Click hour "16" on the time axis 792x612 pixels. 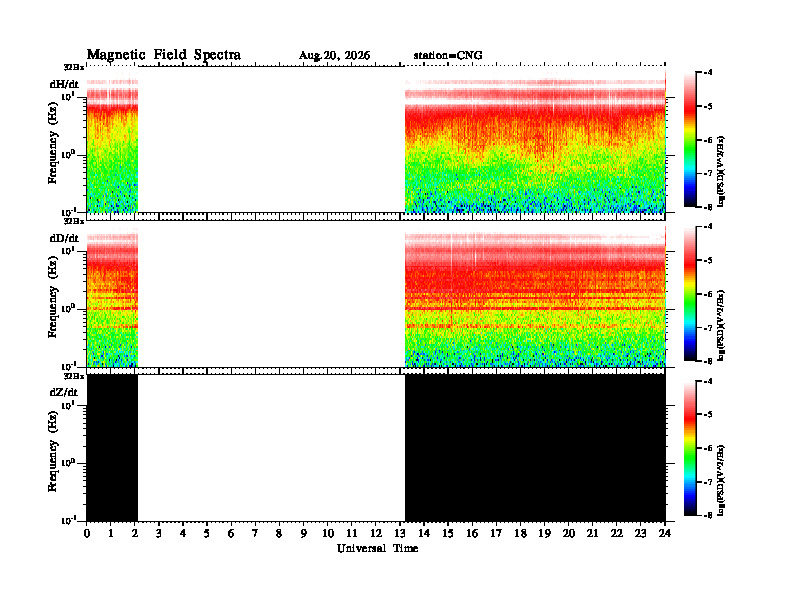pyautogui.click(x=472, y=533)
